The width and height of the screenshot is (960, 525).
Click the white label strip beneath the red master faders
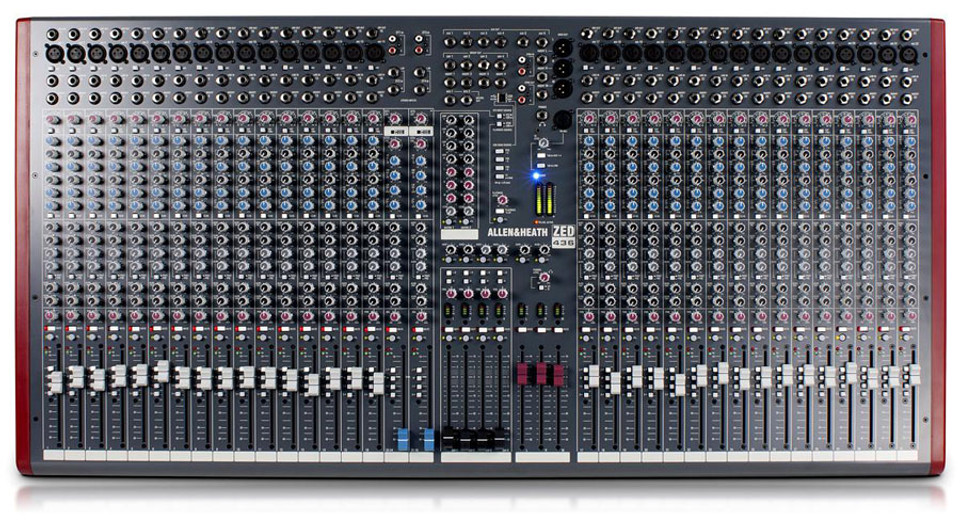542,457
